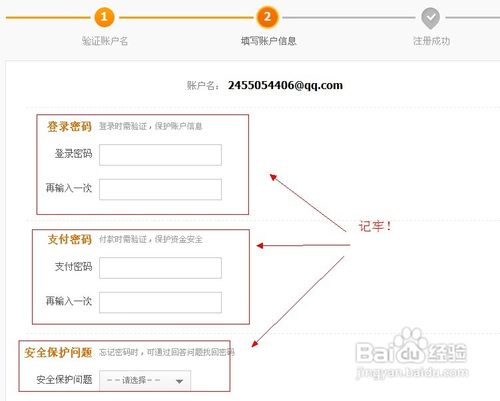Click step 2 circle icon

267,17
